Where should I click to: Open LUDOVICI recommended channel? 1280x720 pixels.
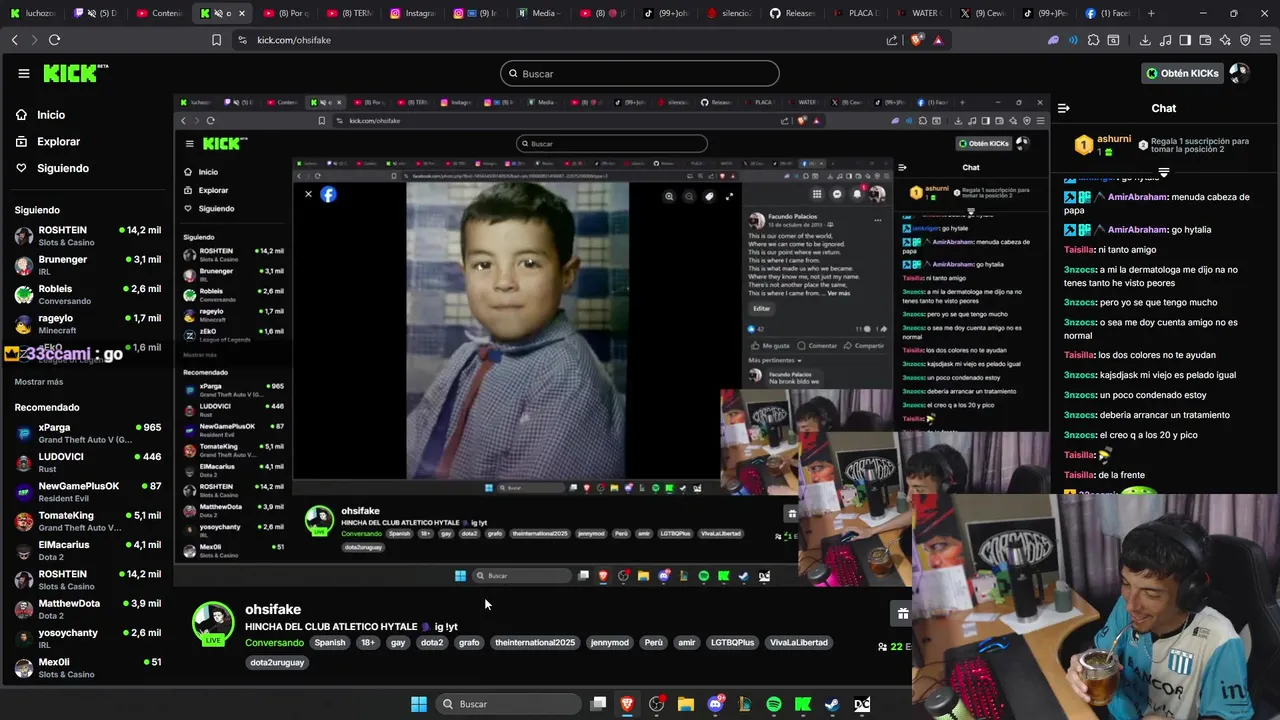coord(88,462)
